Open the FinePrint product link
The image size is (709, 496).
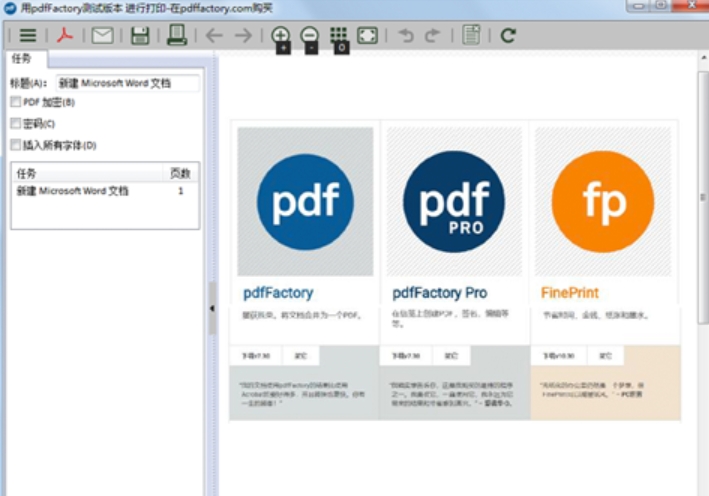(570, 293)
